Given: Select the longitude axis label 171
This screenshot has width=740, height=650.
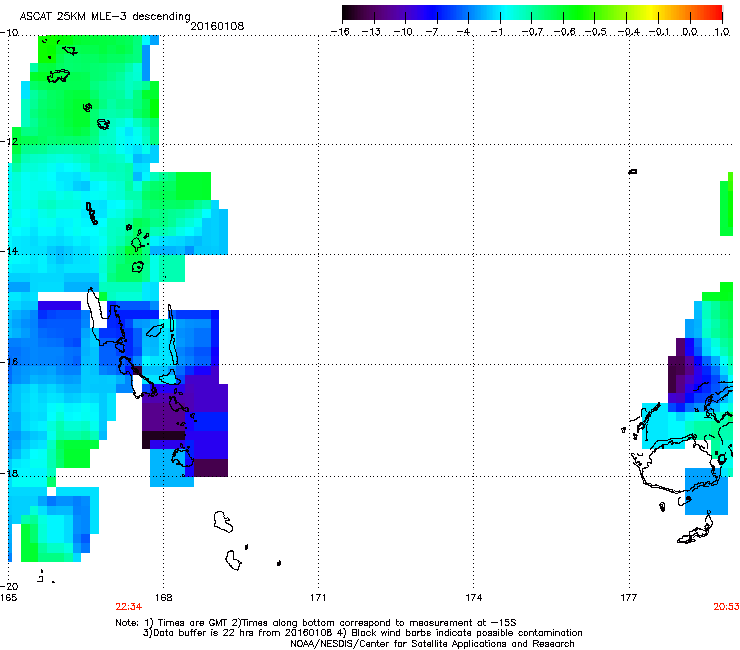Looking at the screenshot, I should pos(318,597).
